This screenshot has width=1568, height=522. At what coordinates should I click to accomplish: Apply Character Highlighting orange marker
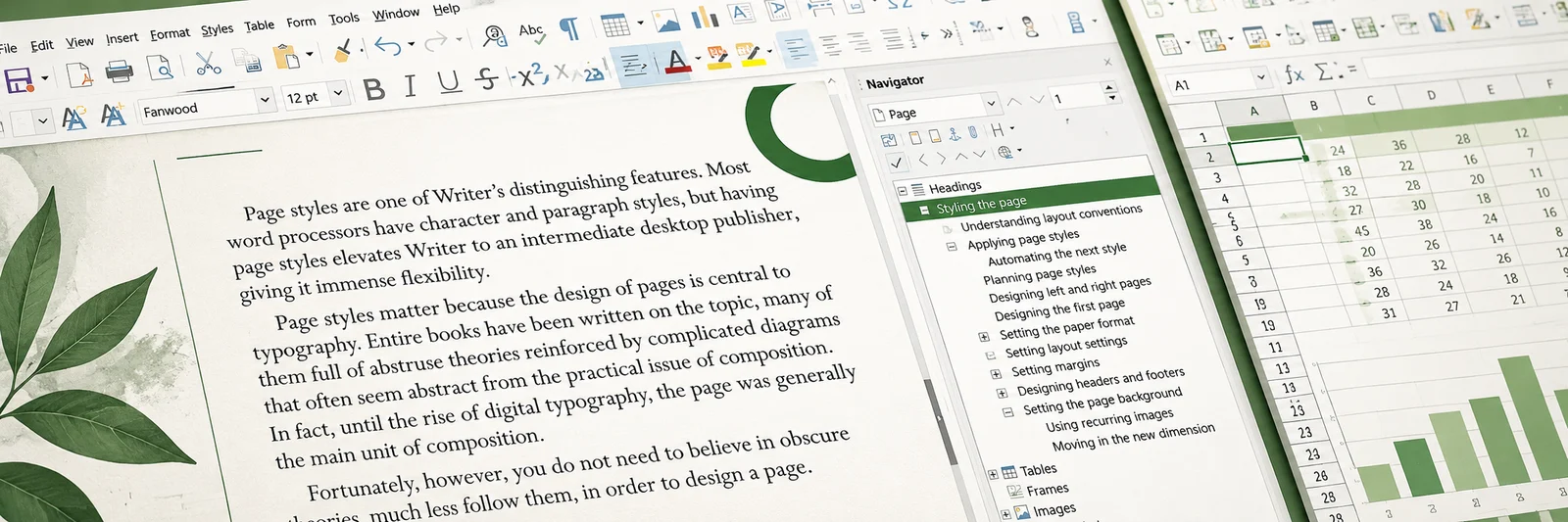point(717,59)
